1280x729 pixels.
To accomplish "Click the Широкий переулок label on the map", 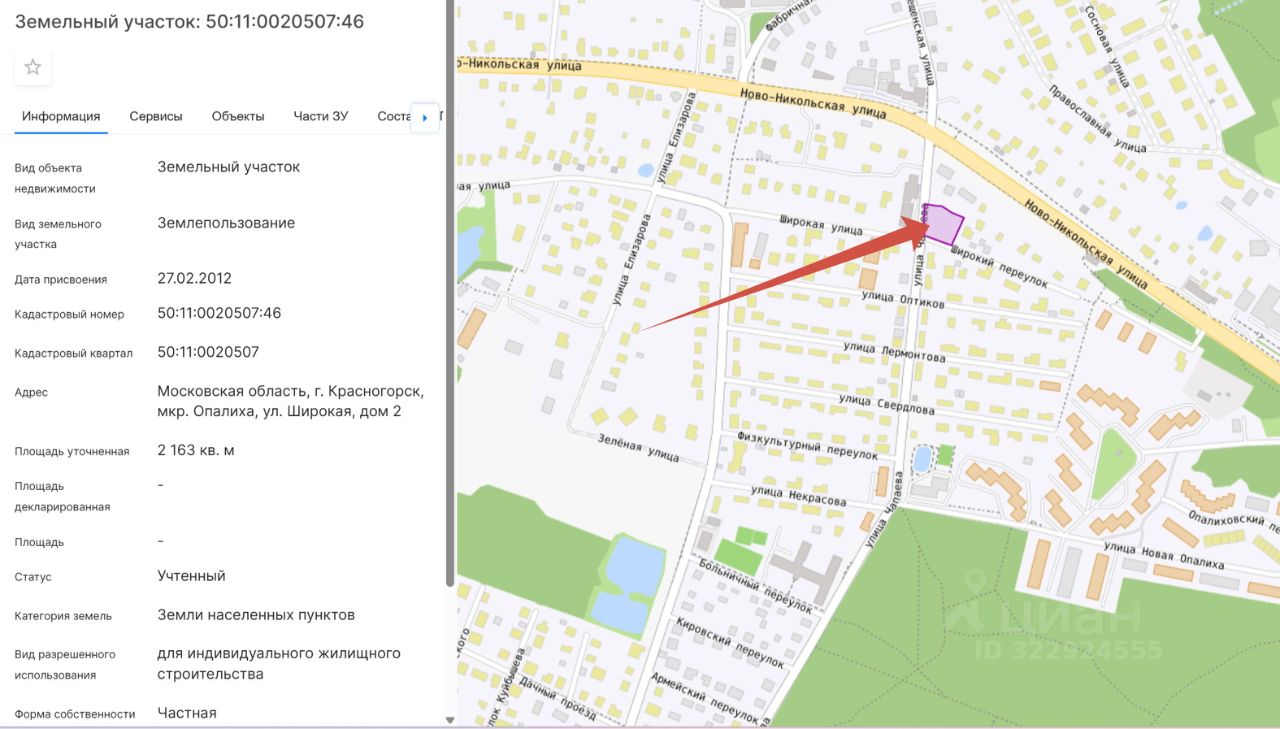I will click(999, 267).
